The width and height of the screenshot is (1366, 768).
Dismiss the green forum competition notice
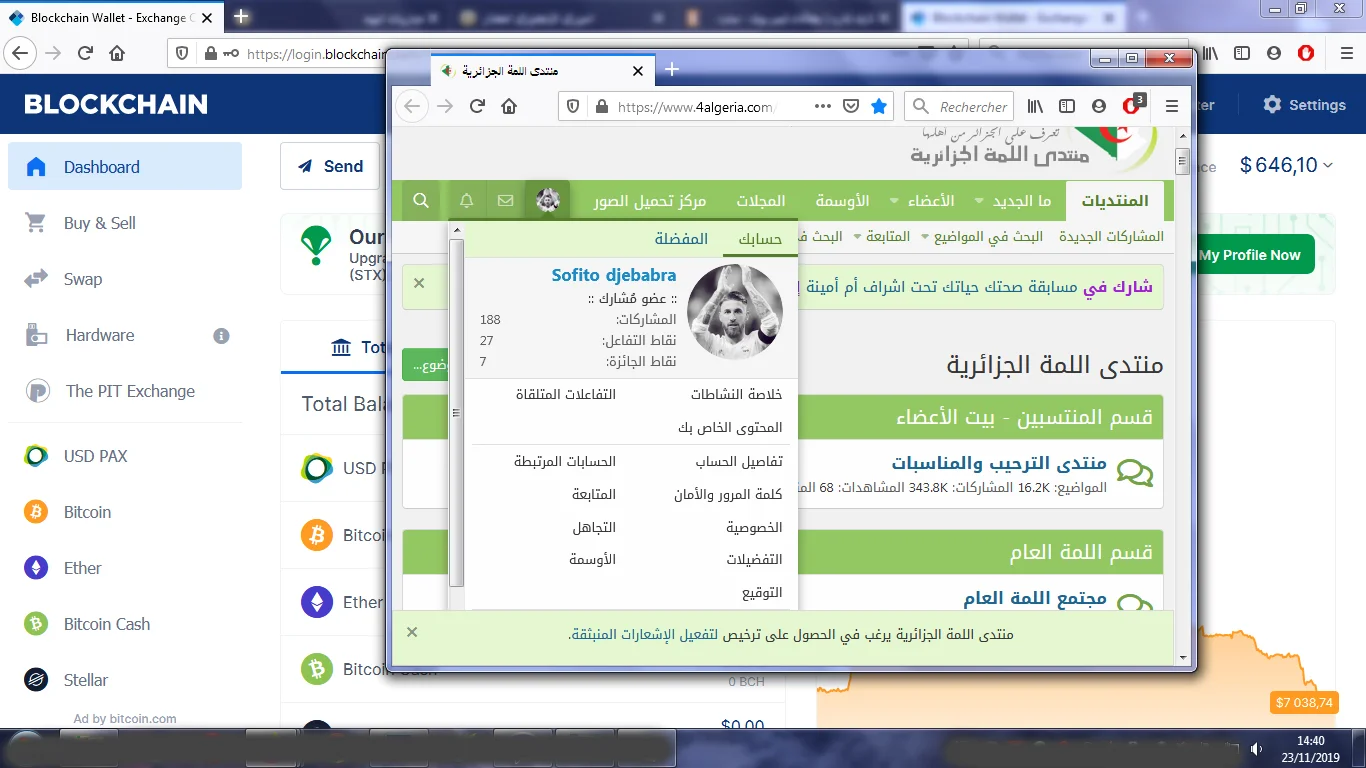(x=419, y=283)
